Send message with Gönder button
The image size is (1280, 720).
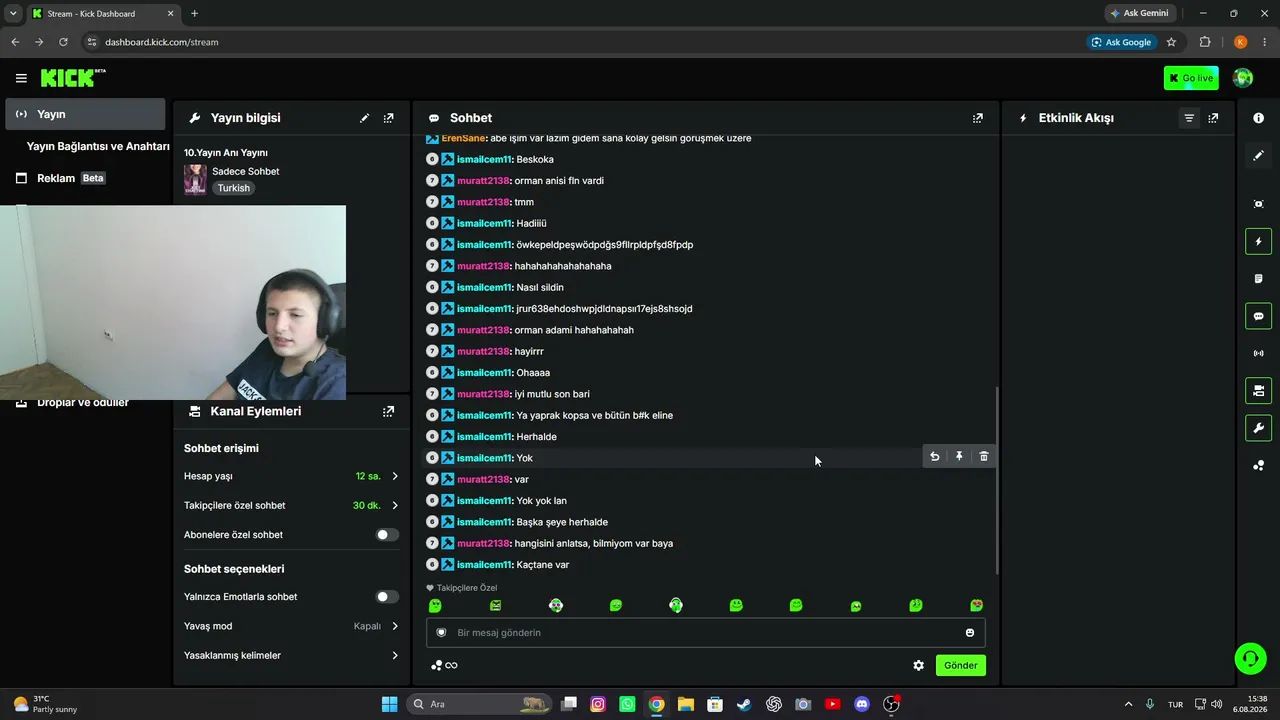click(x=961, y=665)
